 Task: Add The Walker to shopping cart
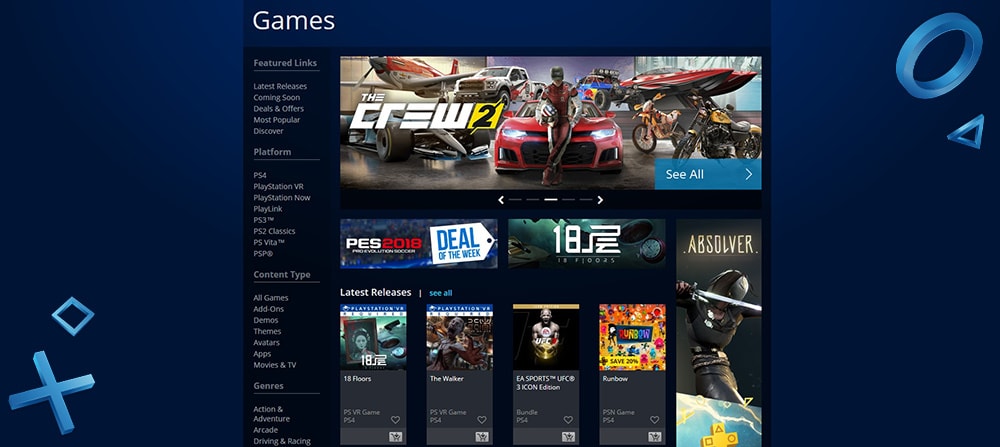tap(482, 437)
